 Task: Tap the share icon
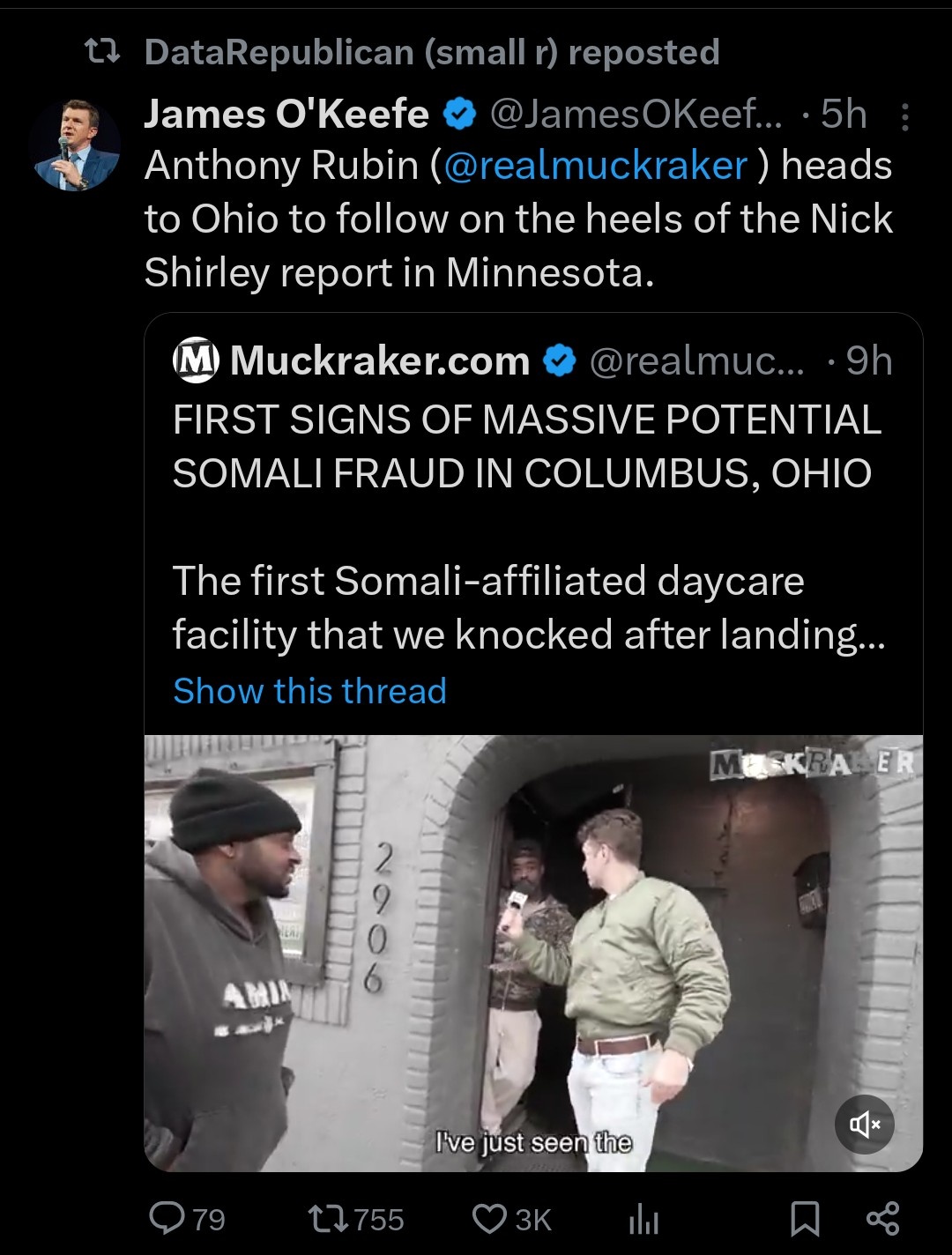(x=882, y=1218)
